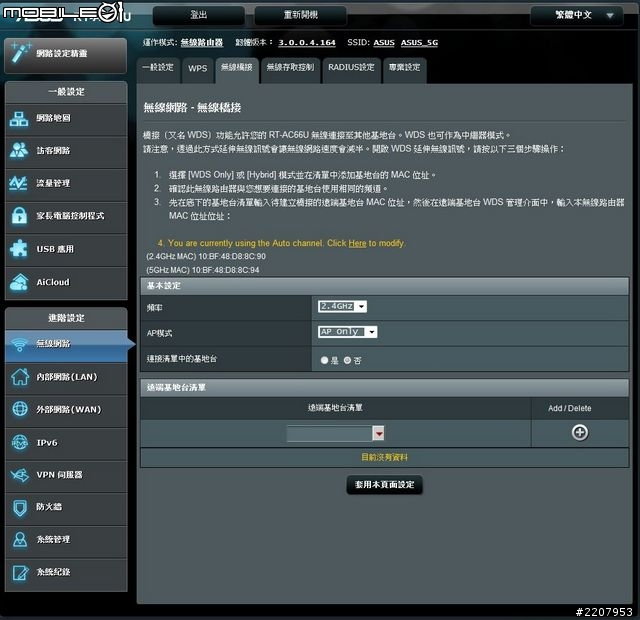
Task: Open 流量管理 traffic manager icon
Action: (19, 183)
